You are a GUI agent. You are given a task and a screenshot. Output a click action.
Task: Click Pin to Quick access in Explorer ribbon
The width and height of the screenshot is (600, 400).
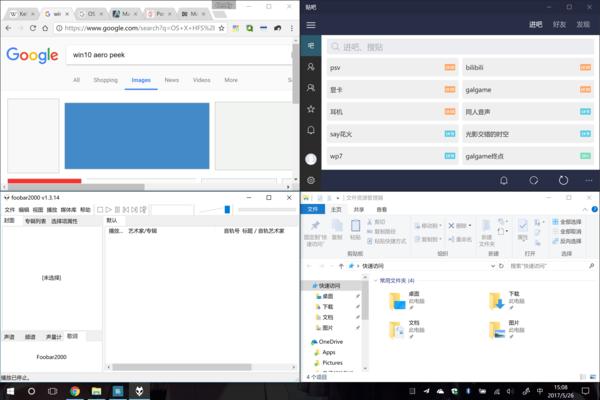pyautogui.click(x=315, y=233)
